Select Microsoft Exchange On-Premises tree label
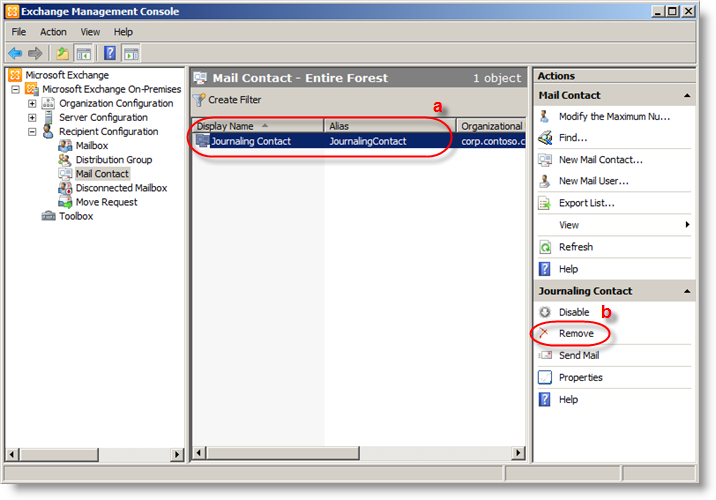Image resolution: width=716 pixels, height=500 pixels. [111, 89]
